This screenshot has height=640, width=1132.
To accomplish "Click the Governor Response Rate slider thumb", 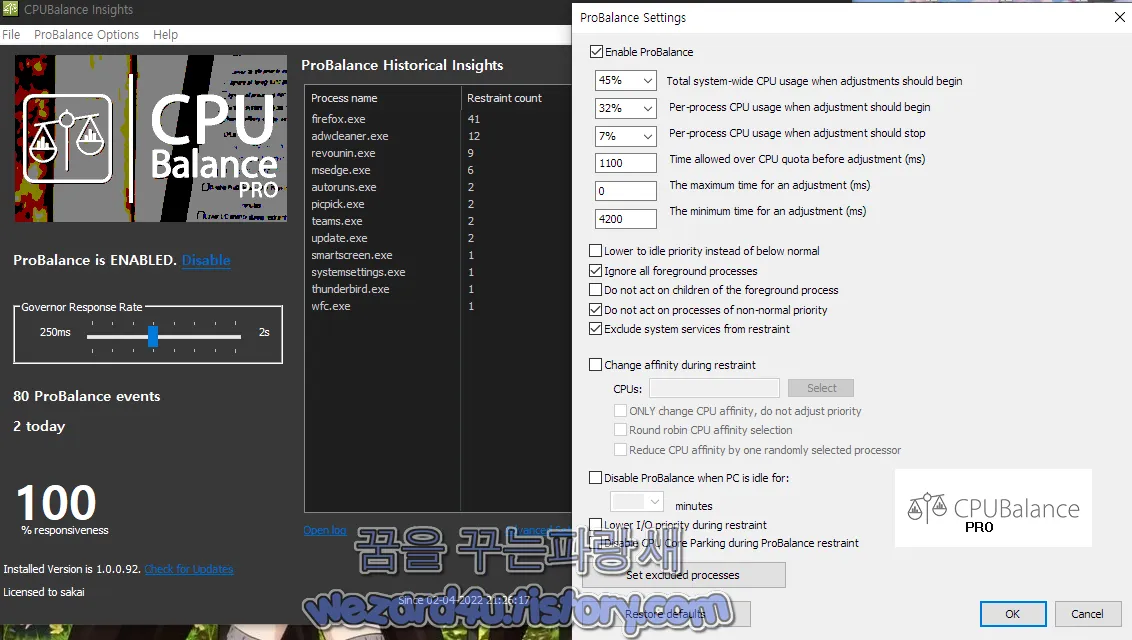I will (x=153, y=336).
